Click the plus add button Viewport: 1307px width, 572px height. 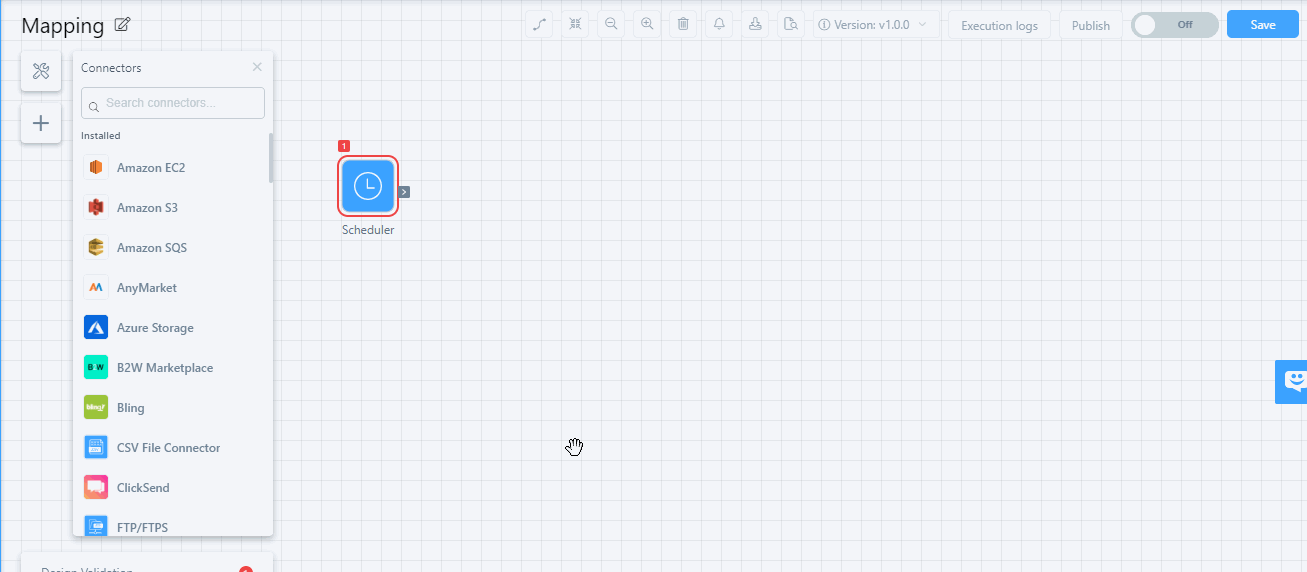pos(41,123)
